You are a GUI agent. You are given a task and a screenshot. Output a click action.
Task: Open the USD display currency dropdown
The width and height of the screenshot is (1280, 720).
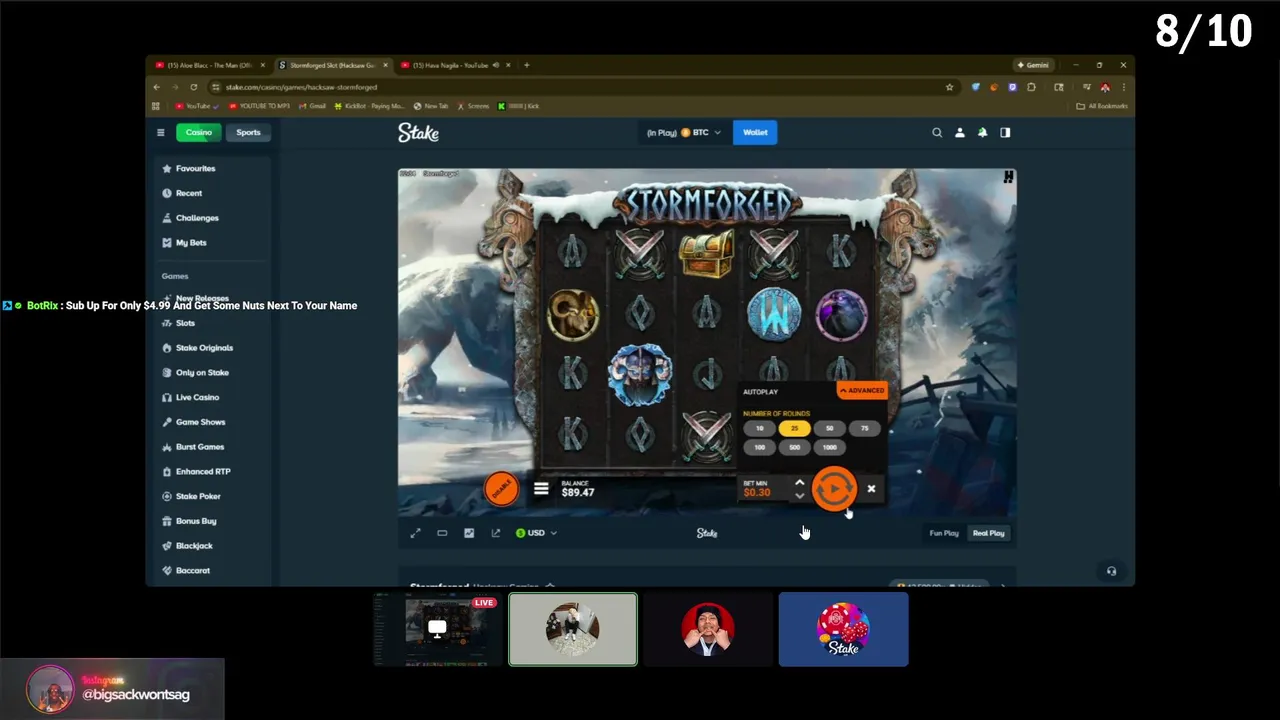click(x=536, y=533)
